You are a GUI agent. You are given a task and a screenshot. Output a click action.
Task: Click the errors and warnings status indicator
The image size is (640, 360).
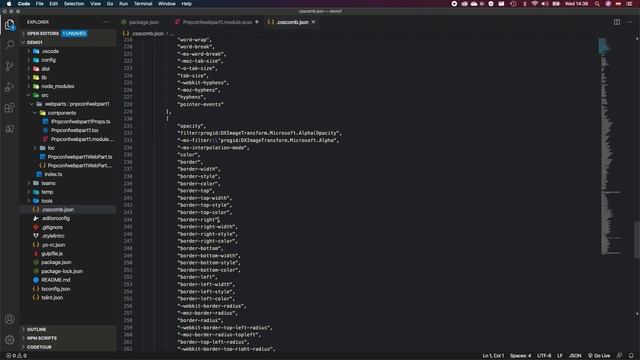tap(16, 356)
